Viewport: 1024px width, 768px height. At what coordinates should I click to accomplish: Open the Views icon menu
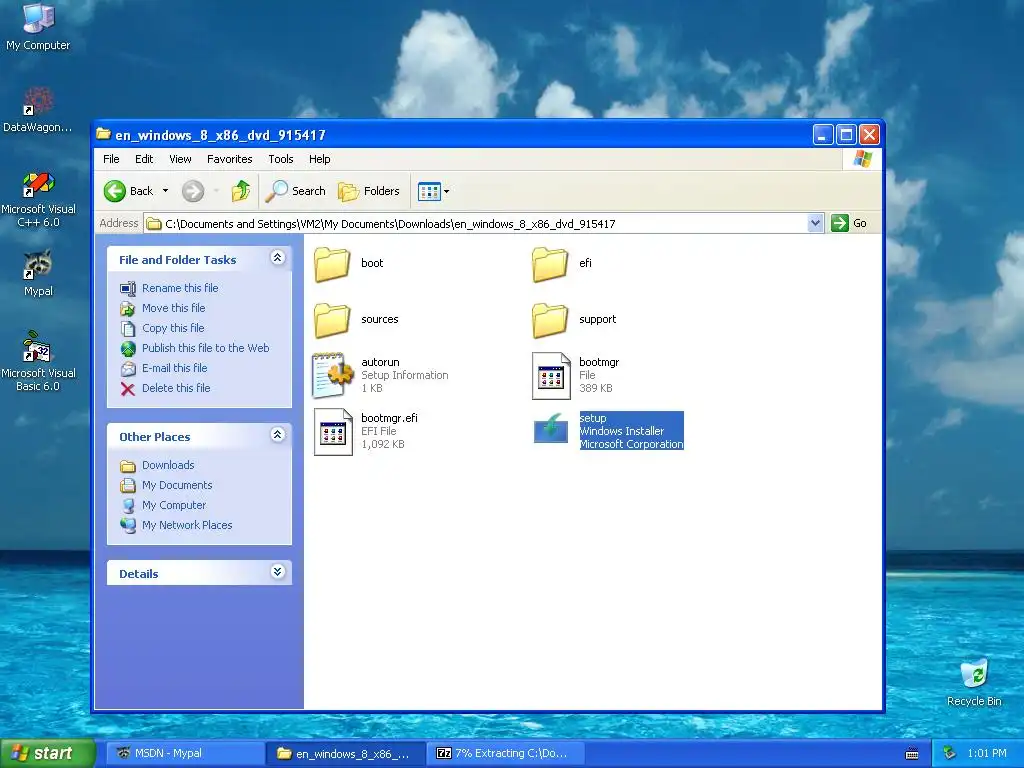tap(434, 191)
